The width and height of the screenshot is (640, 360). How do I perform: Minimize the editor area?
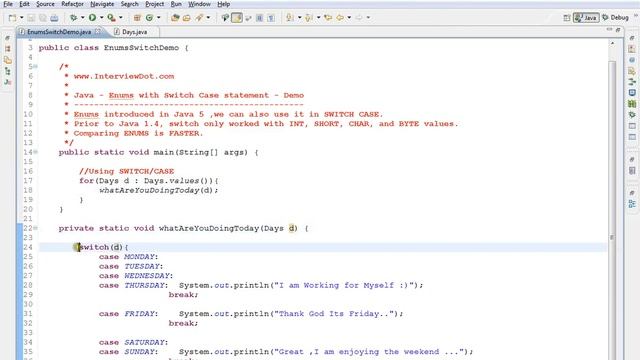pyautogui.click(x=609, y=30)
